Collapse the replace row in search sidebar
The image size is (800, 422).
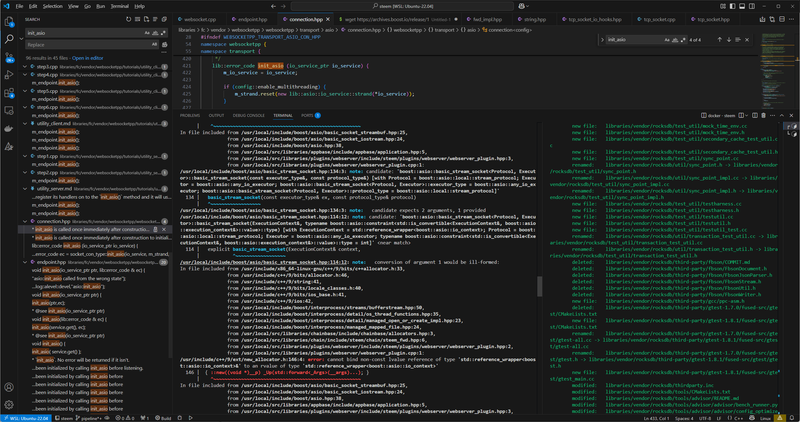pos(21,39)
